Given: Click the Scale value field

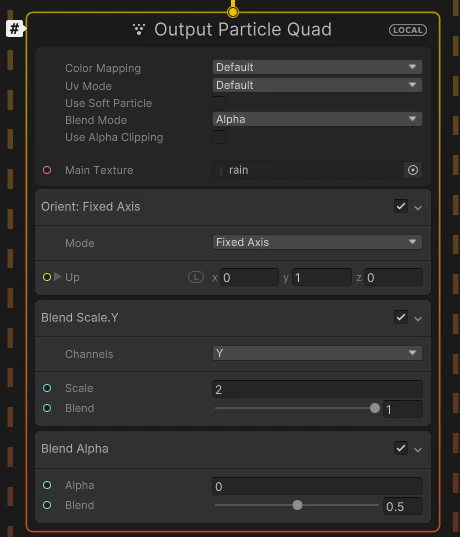Looking at the screenshot, I should pos(317,389).
